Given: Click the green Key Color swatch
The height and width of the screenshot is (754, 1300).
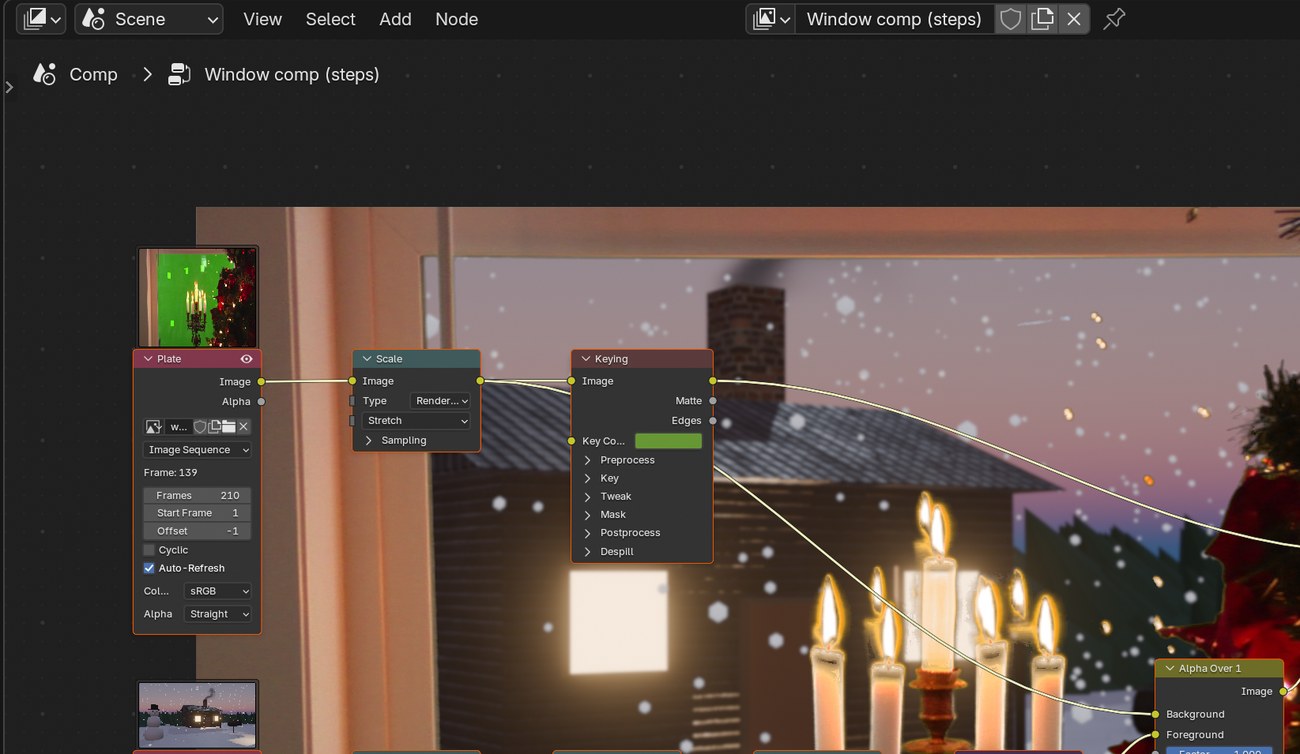Looking at the screenshot, I should [x=668, y=441].
